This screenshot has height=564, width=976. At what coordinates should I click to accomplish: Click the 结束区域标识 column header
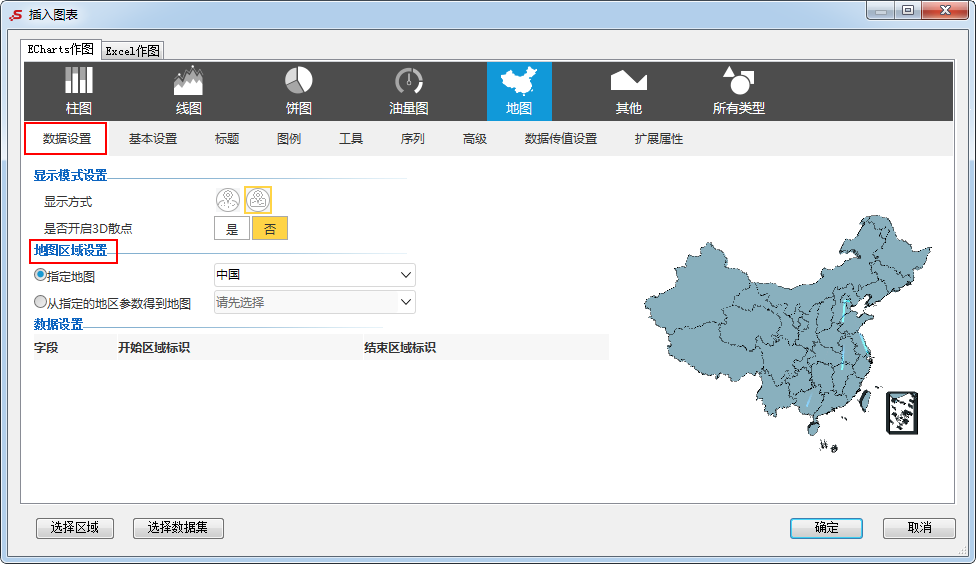point(400,347)
